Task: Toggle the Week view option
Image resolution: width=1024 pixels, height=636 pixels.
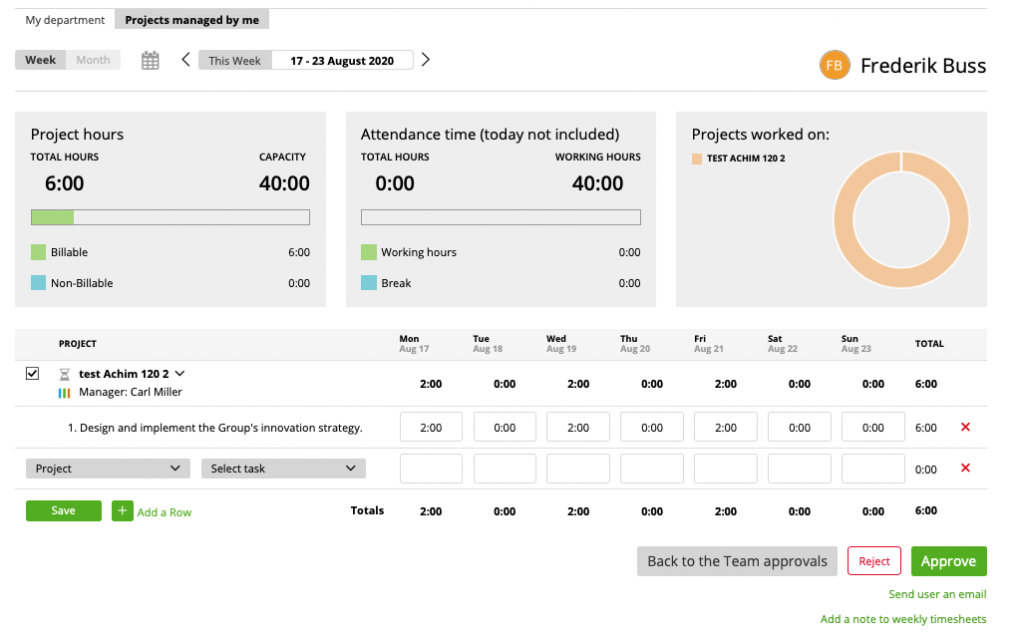Action: (39, 59)
